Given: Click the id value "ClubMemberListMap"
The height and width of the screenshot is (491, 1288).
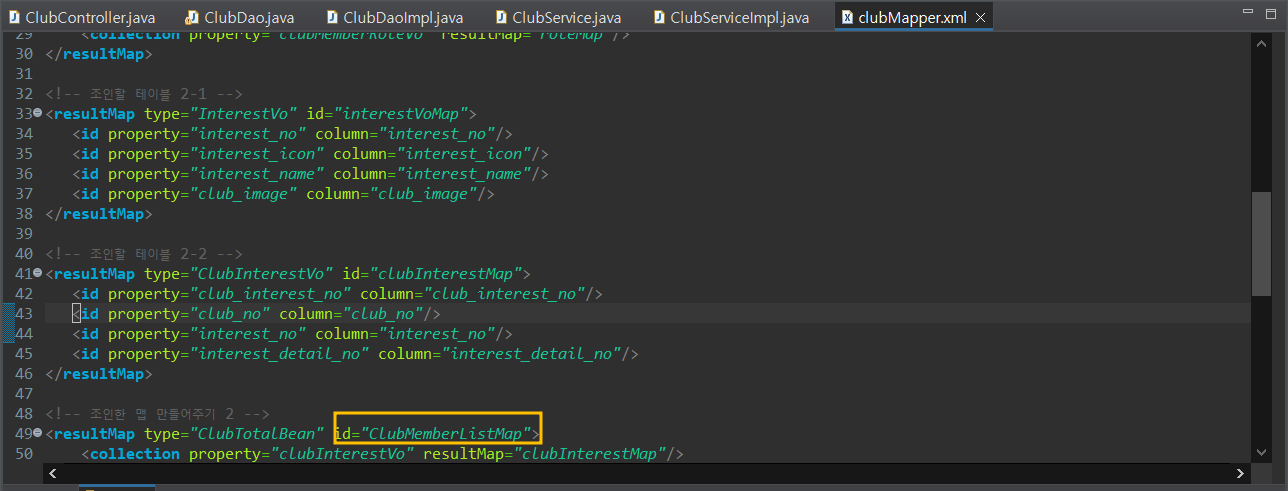Looking at the screenshot, I should tap(448, 434).
